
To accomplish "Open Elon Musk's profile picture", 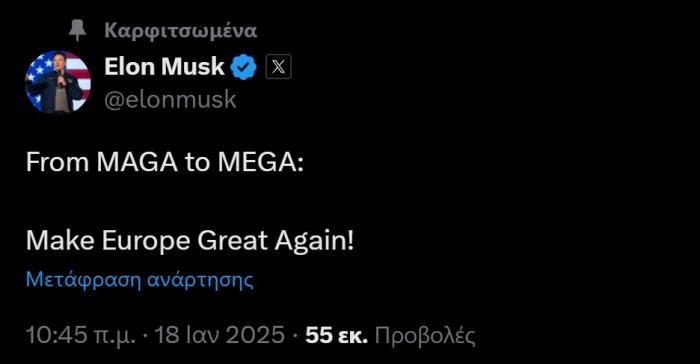I will click(58, 82).
